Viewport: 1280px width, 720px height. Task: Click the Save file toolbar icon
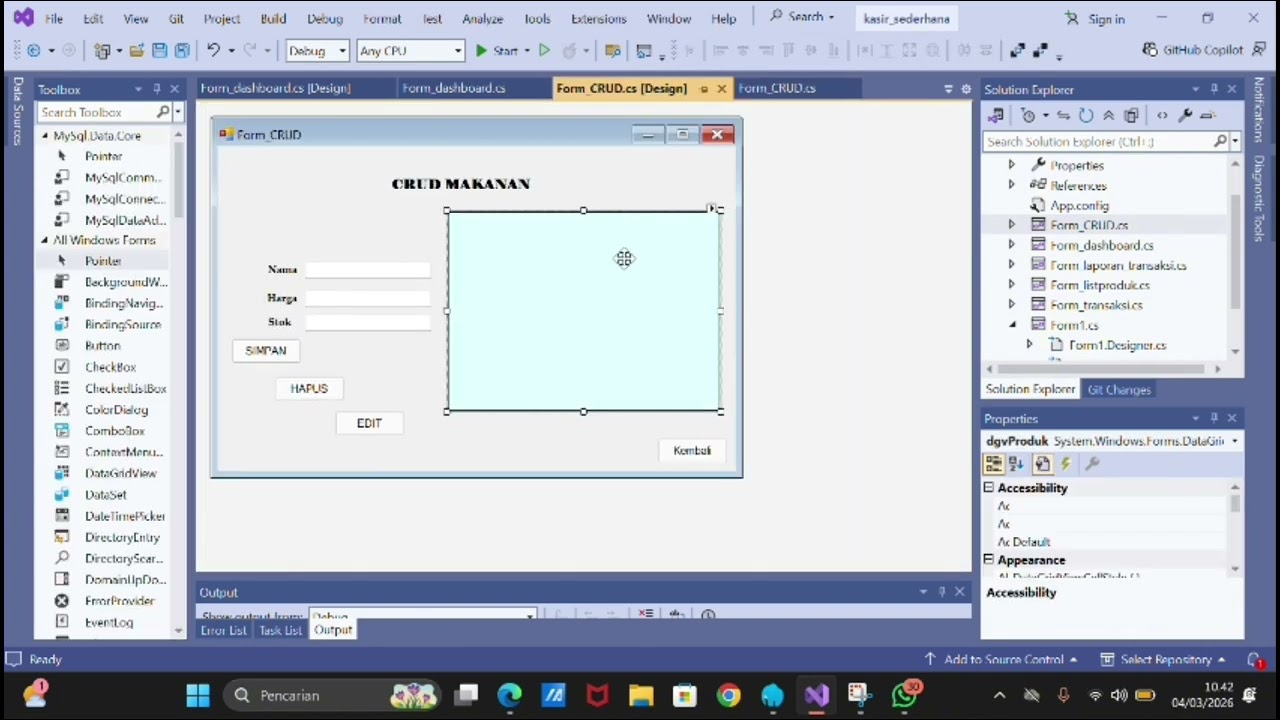161,50
